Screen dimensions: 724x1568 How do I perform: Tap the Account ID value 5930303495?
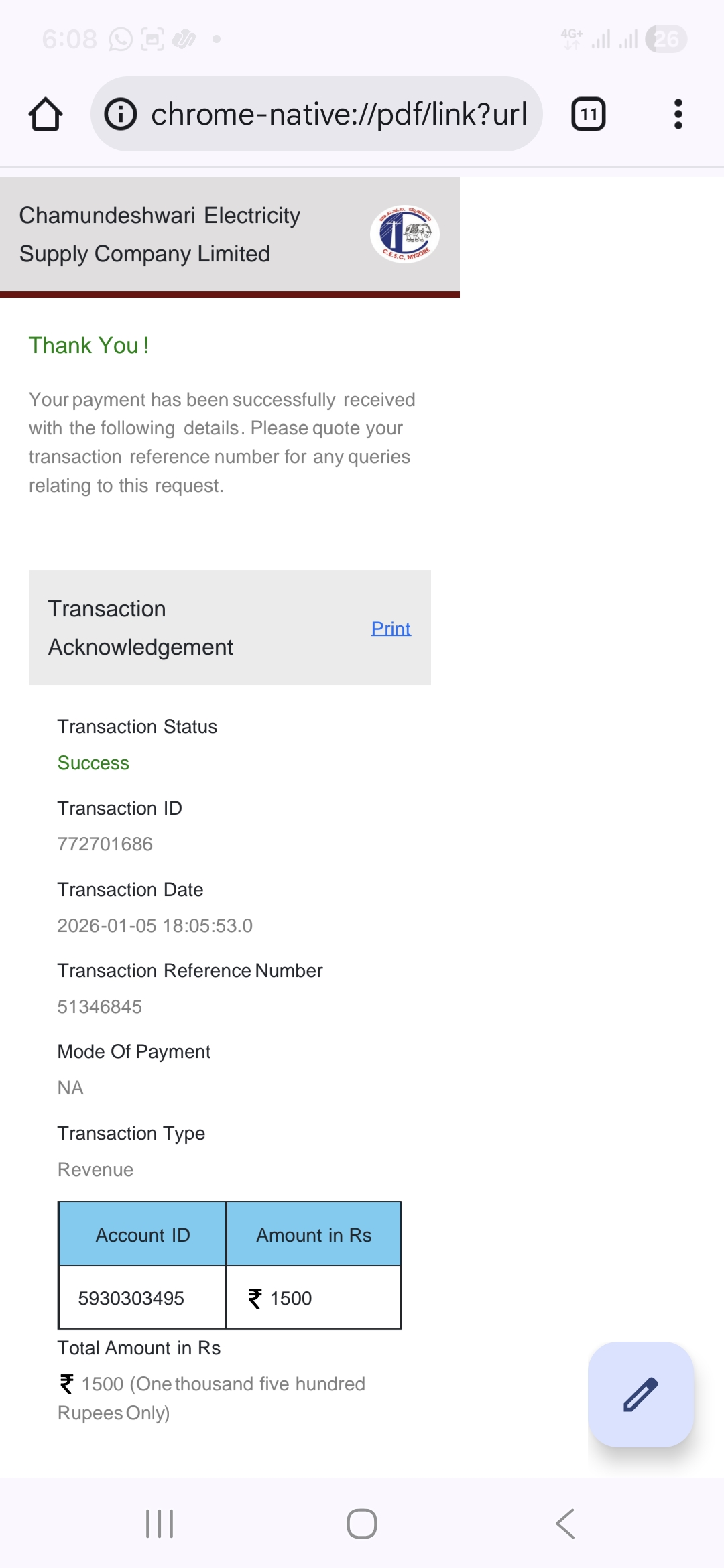pos(131,1298)
